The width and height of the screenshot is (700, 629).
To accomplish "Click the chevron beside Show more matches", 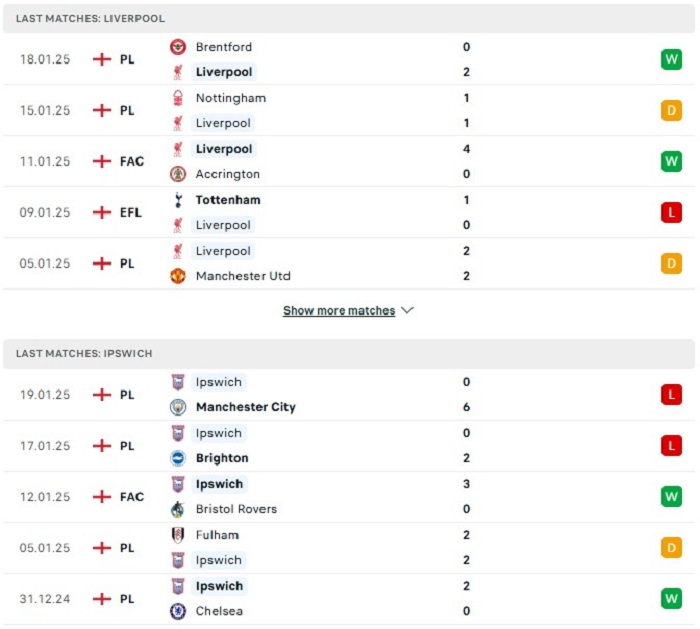I will [x=407, y=310].
